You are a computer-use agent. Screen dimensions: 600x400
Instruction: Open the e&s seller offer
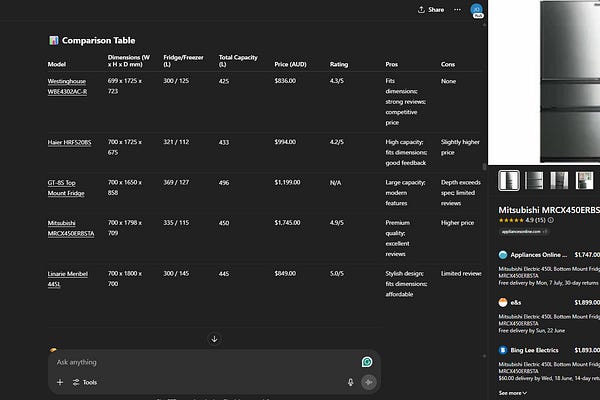point(549,316)
